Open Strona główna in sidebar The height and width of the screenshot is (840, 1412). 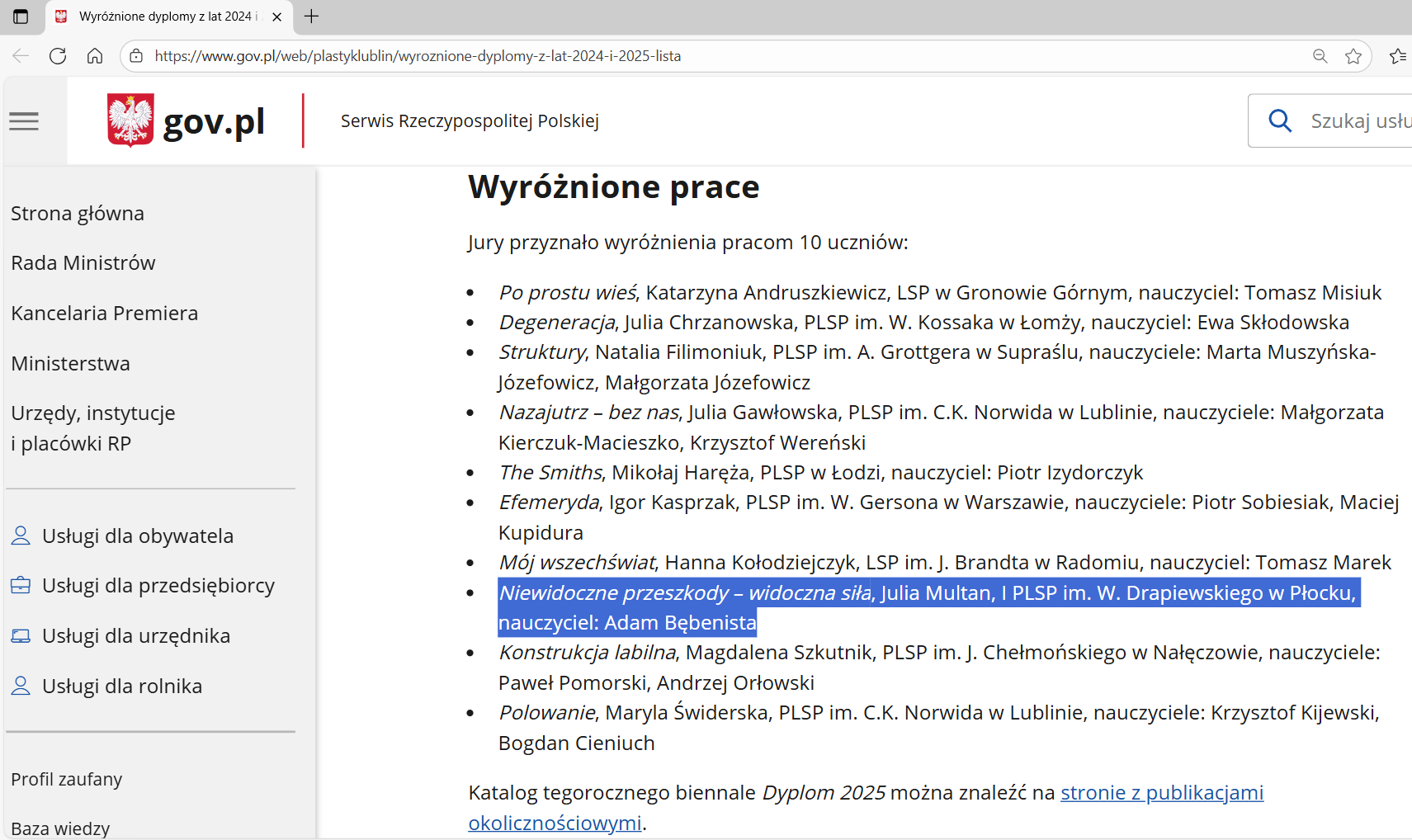point(78,214)
